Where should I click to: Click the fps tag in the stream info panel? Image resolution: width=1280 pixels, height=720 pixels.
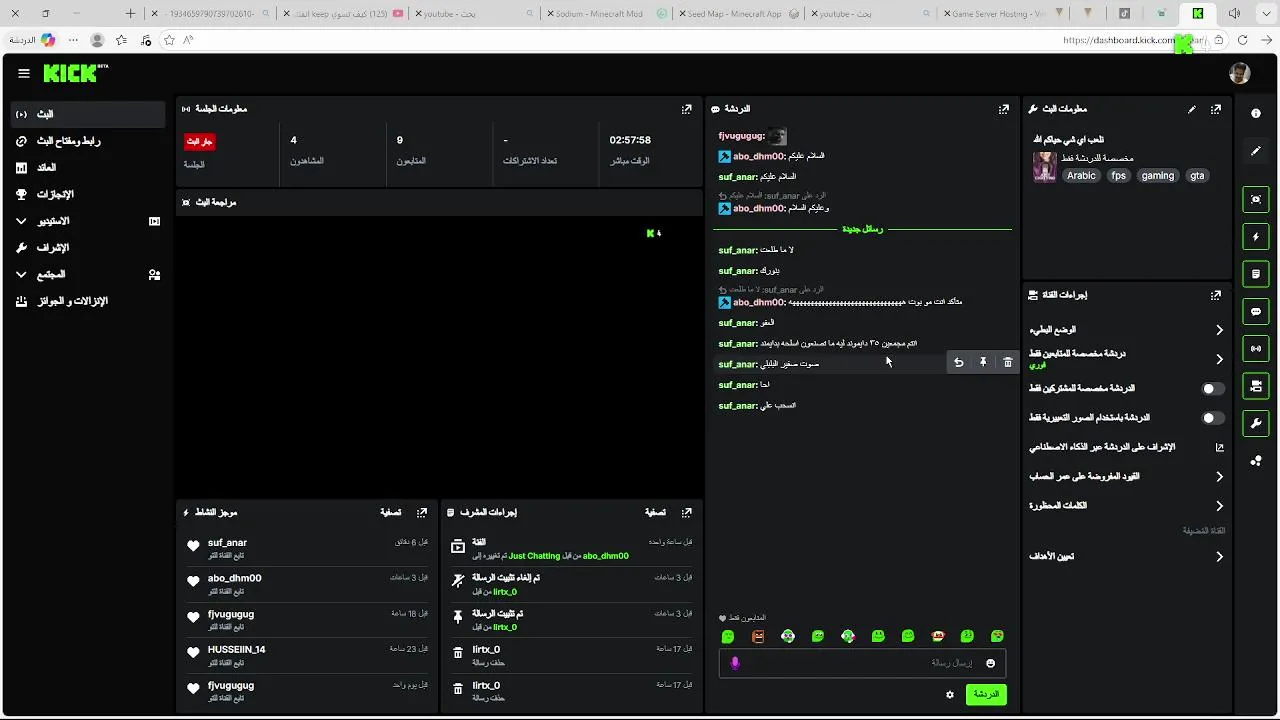coord(1118,175)
